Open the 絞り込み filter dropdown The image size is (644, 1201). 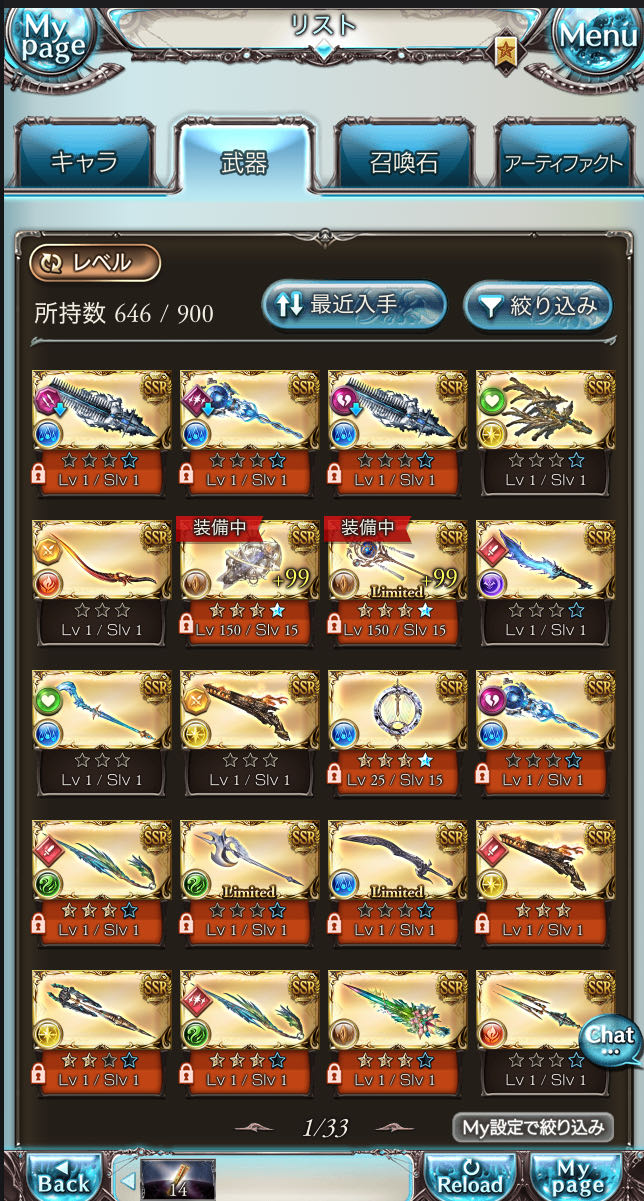(x=538, y=305)
